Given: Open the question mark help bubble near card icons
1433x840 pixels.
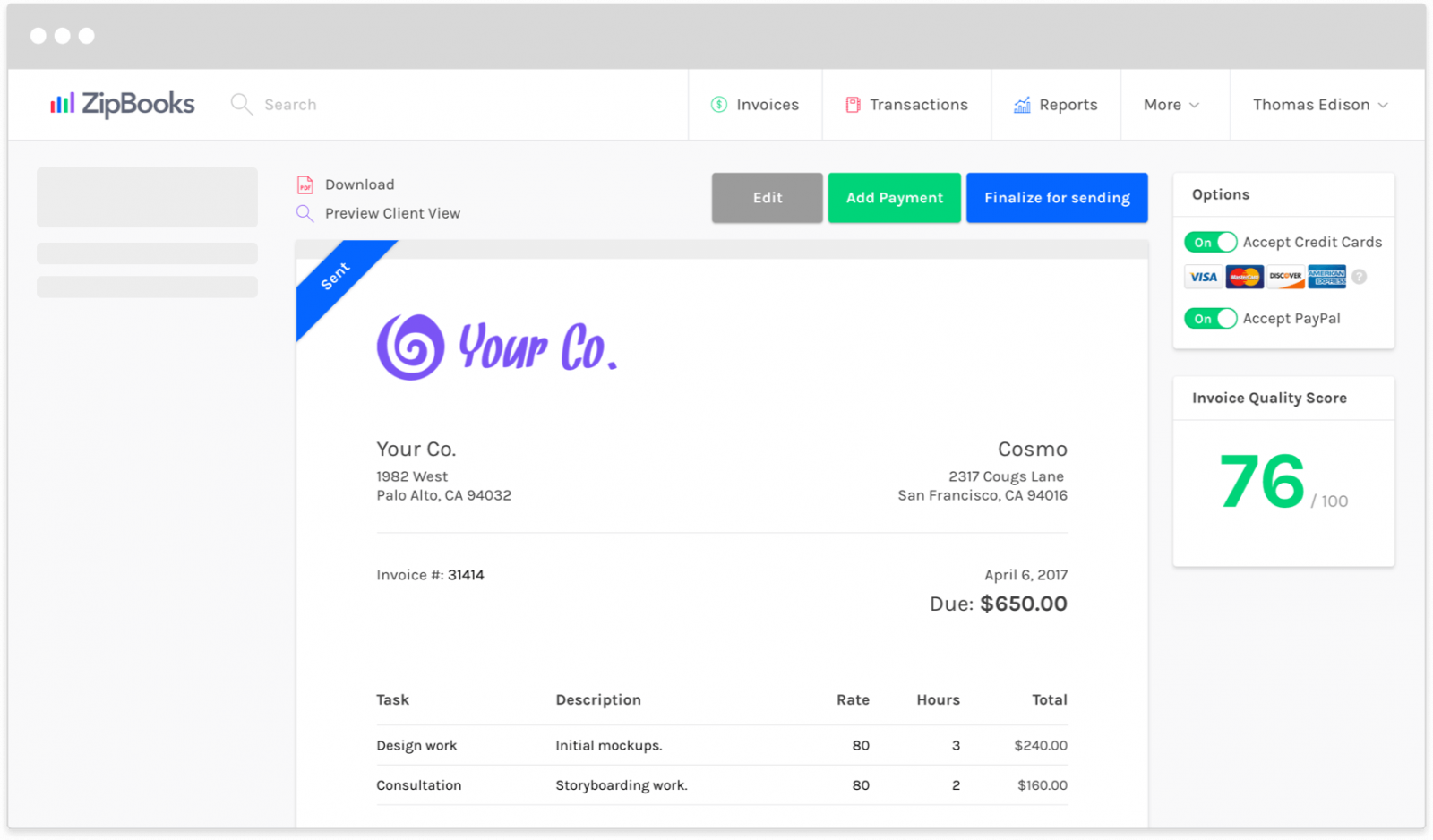Looking at the screenshot, I should click(x=1359, y=277).
